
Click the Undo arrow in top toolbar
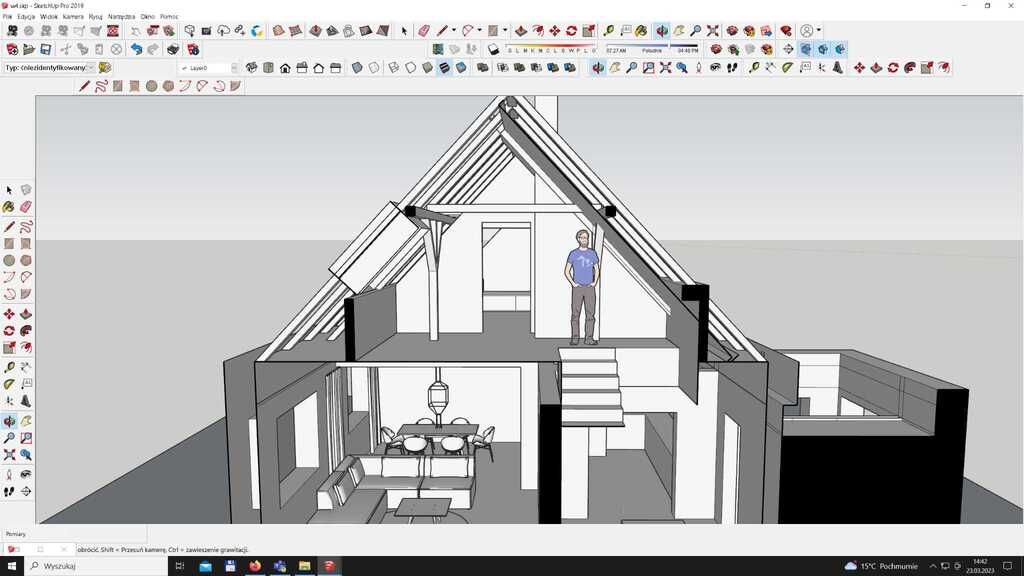[136, 49]
